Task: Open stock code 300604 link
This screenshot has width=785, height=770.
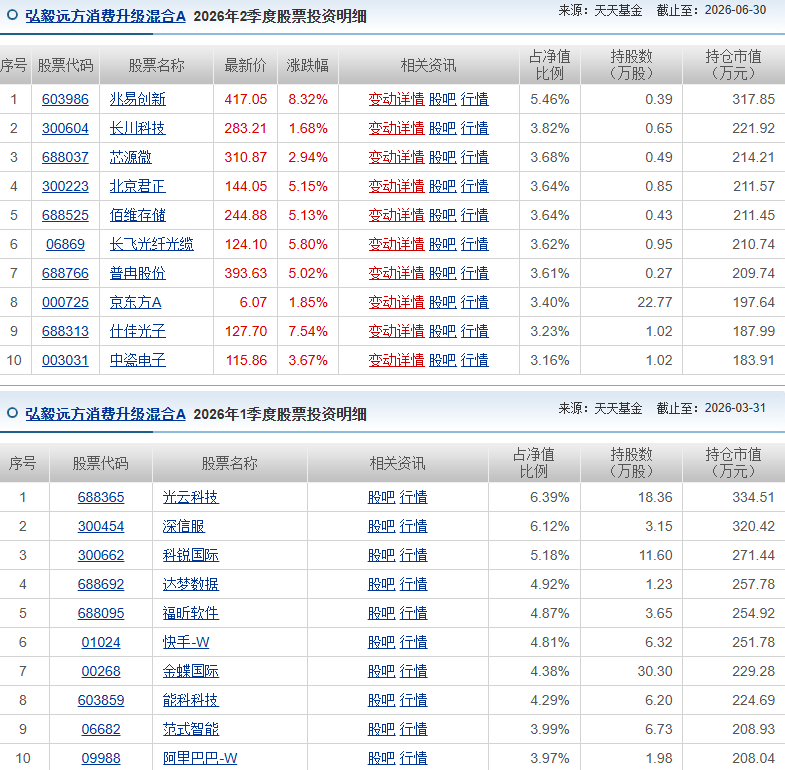Action: [x=65, y=128]
